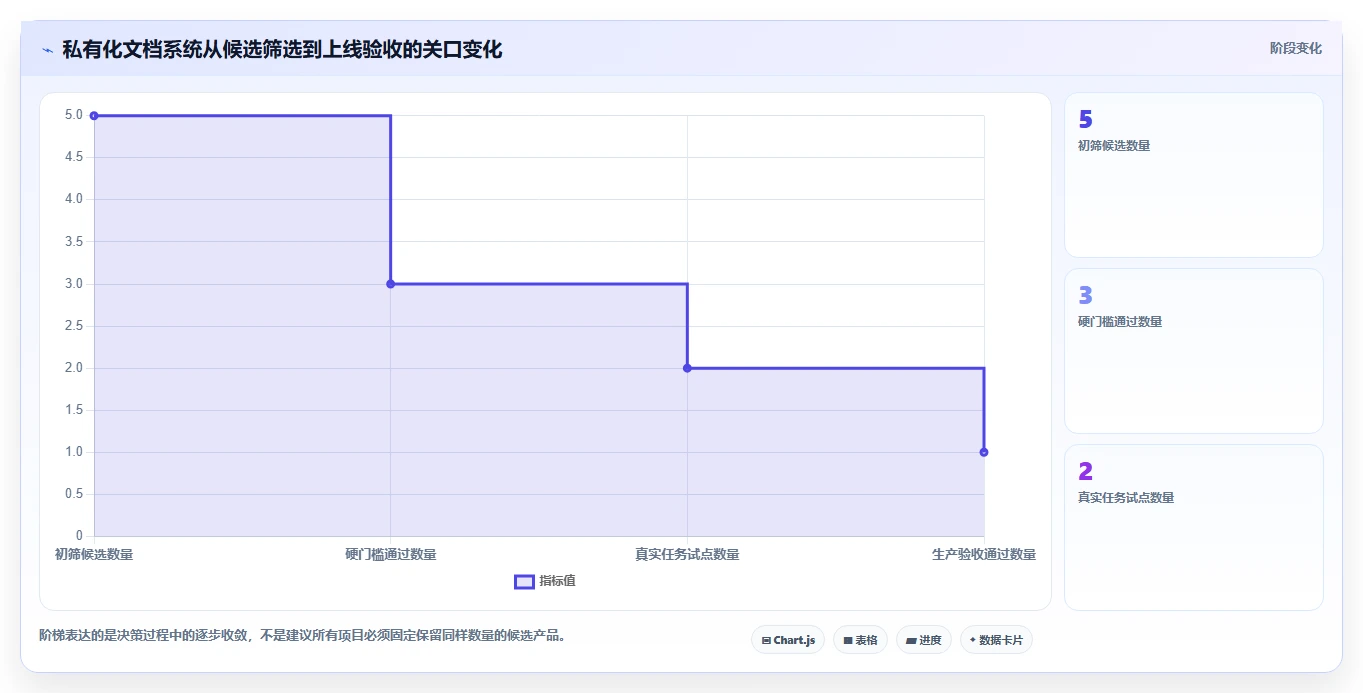Select the 表格 tag button
The height and width of the screenshot is (693, 1363).
(x=860, y=640)
